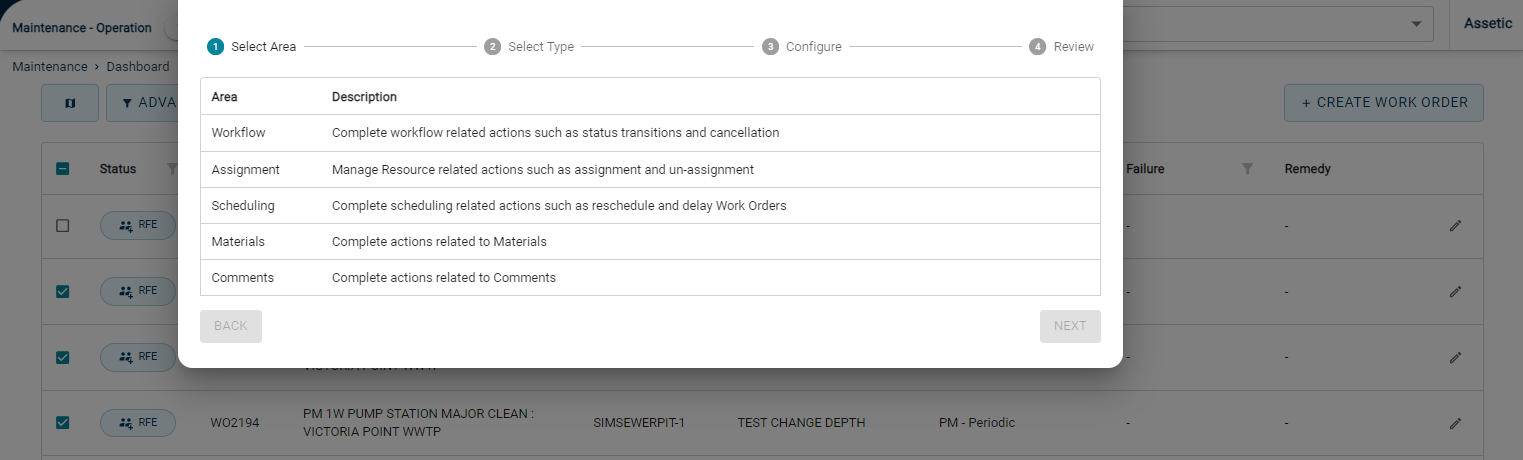Select the Comments area row

(650, 278)
